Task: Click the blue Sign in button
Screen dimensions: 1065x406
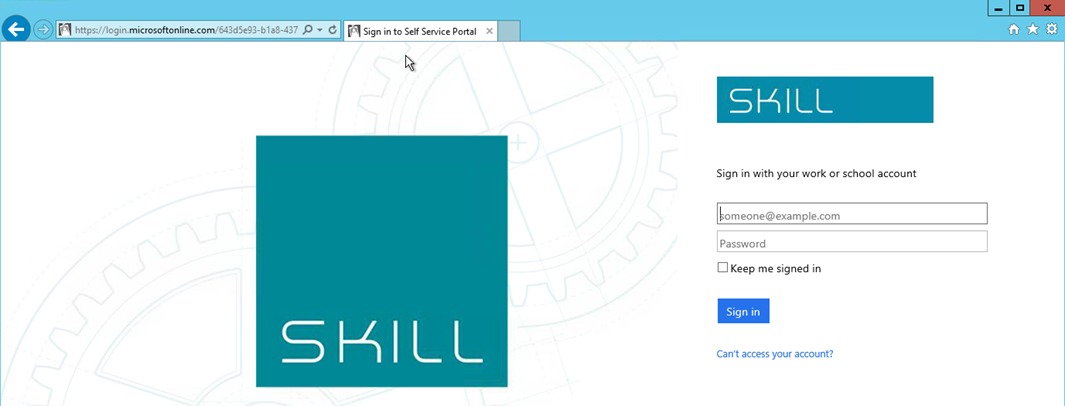Action: [x=743, y=311]
